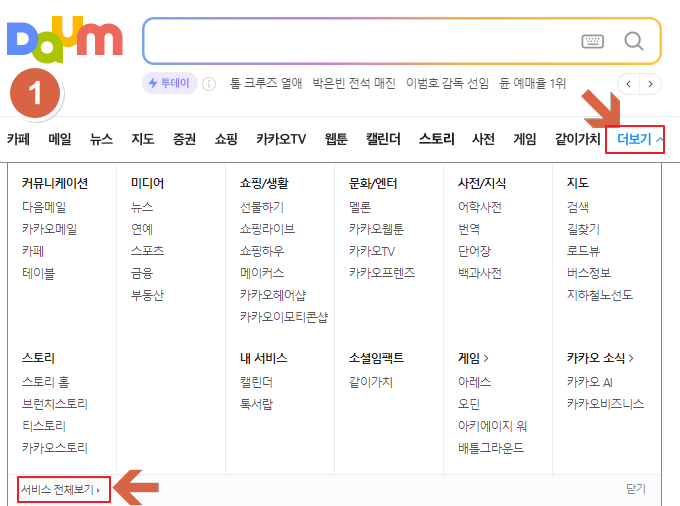Open 웹툰 in the top navigation
This screenshot has height=506, width=680.
pos(336,139)
